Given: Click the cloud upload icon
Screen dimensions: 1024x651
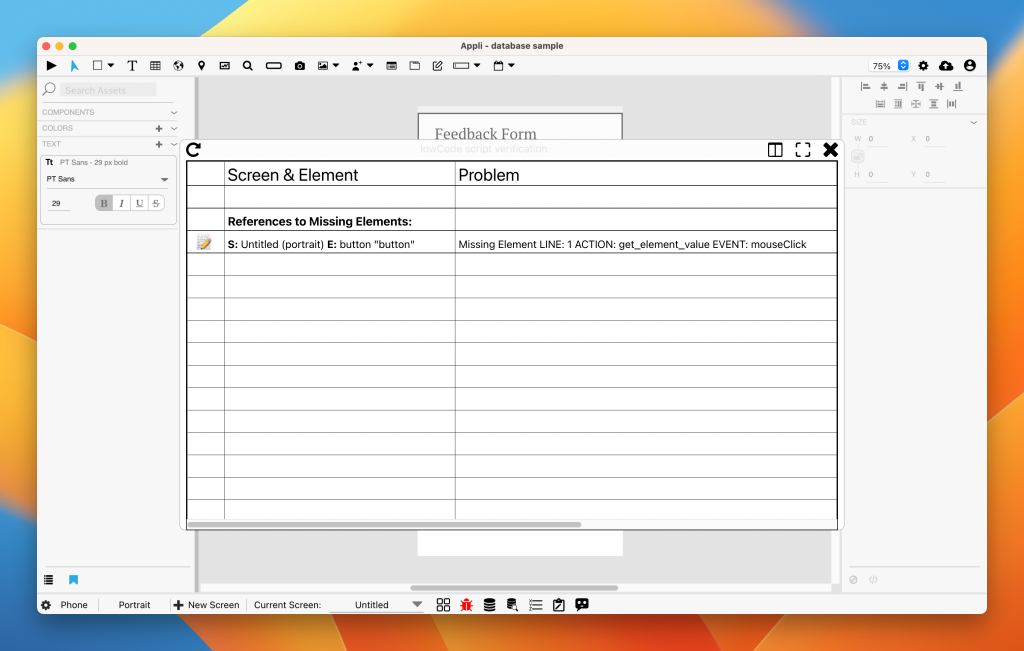Looking at the screenshot, I should [x=946, y=65].
